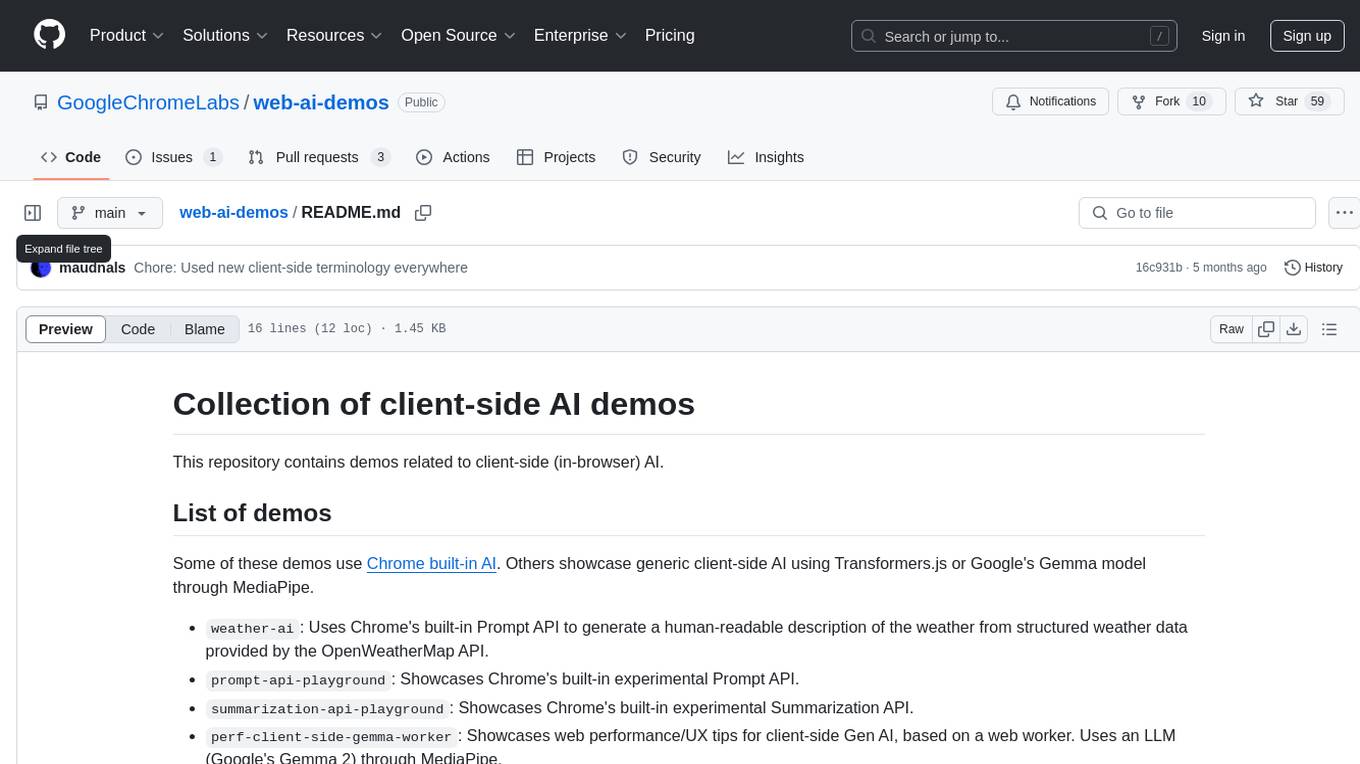Open the commit message about client-side terminology

click(x=301, y=267)
